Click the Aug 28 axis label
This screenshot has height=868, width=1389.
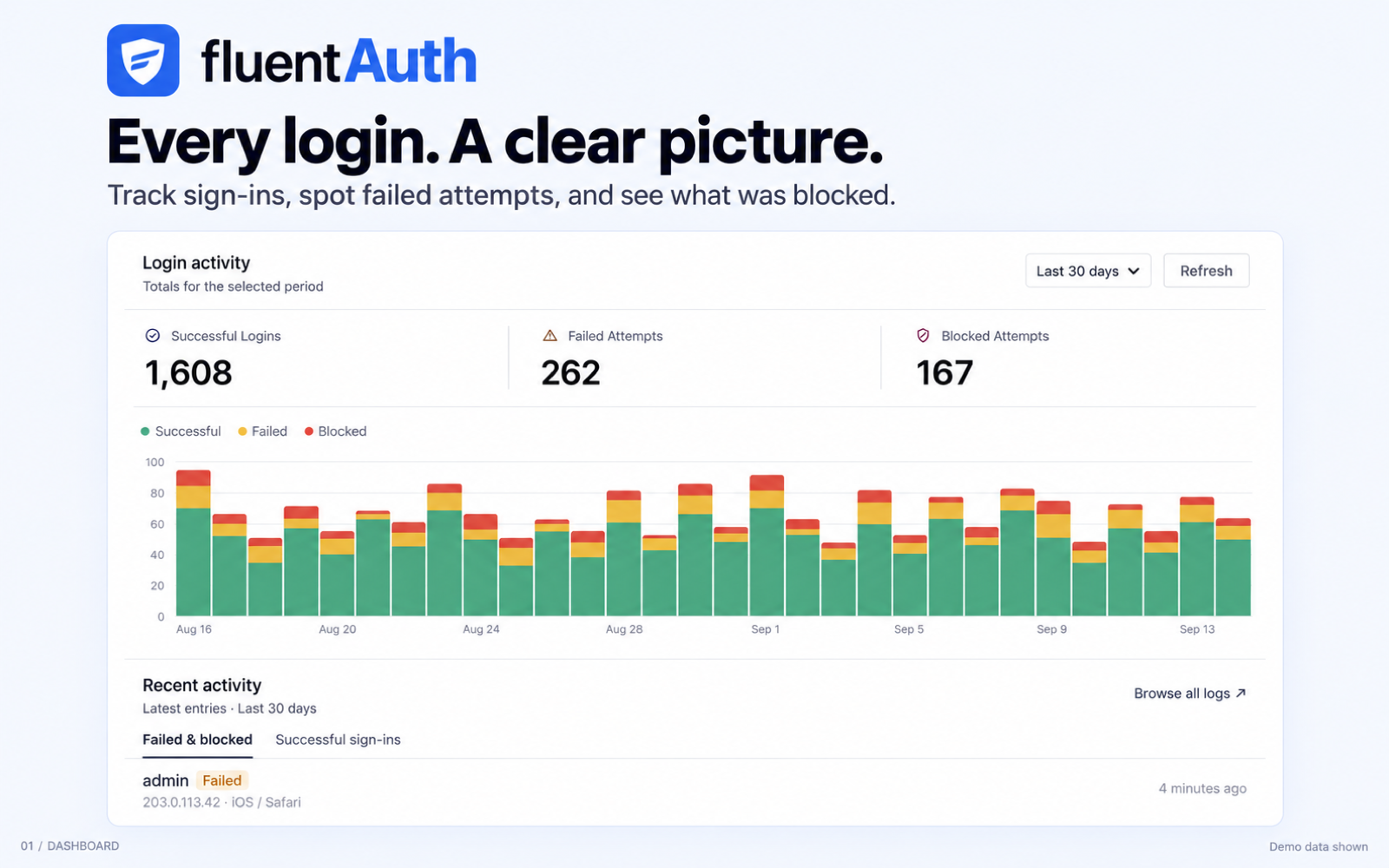click(624, 629)
